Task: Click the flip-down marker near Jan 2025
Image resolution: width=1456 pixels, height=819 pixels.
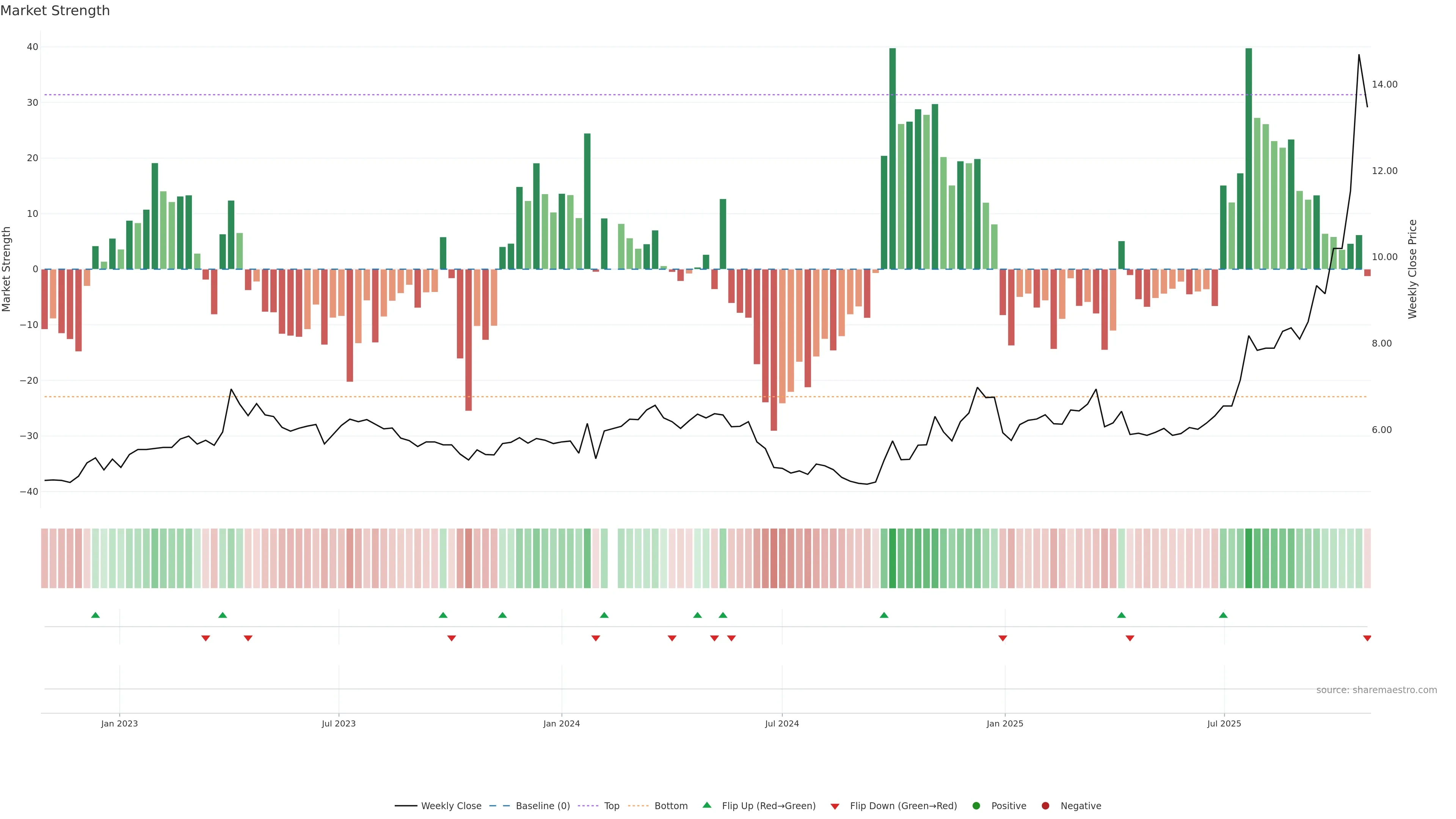Action: click(1003, 638)
